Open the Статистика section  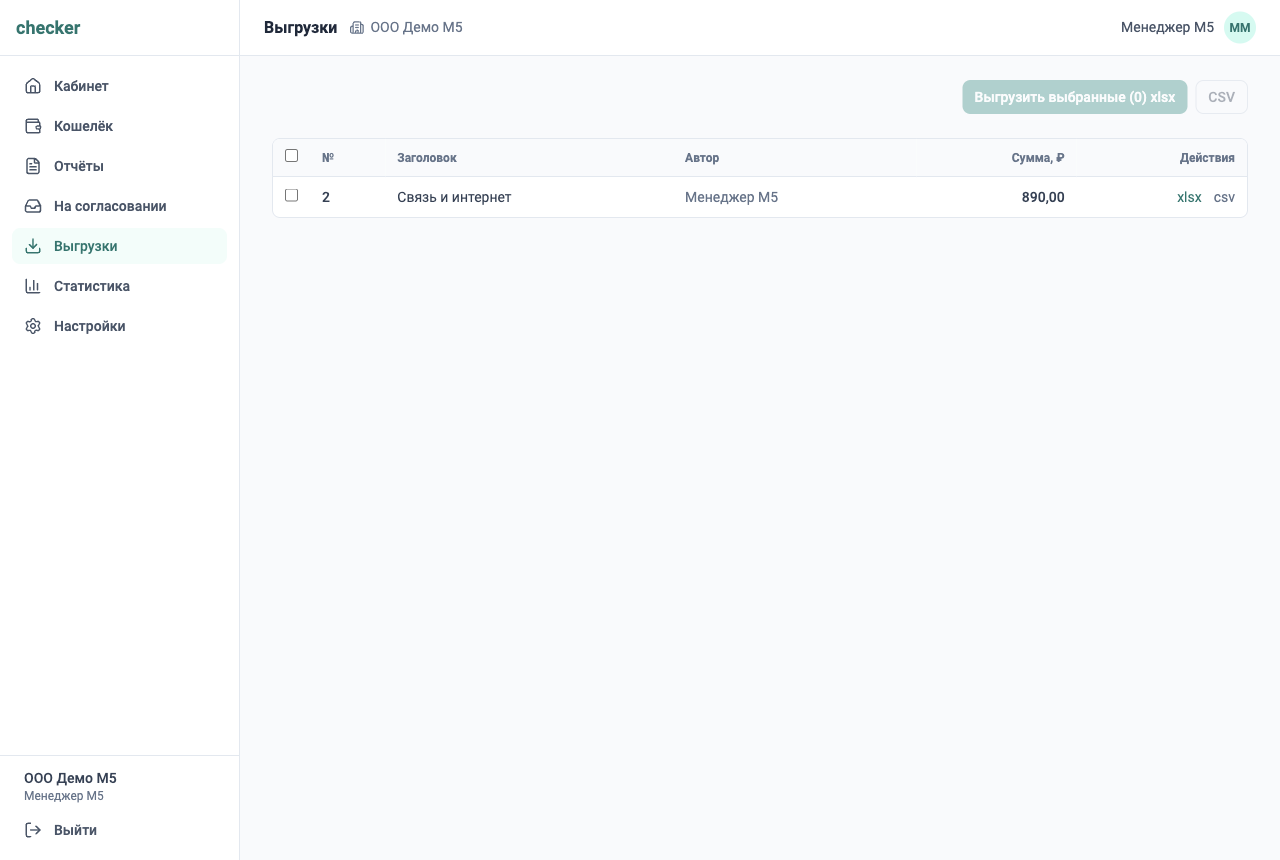[120, 286]
